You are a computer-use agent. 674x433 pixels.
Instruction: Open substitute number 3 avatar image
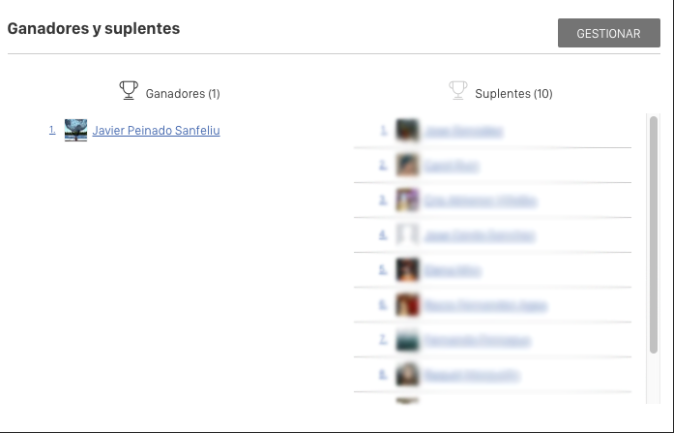pos(407,200)
